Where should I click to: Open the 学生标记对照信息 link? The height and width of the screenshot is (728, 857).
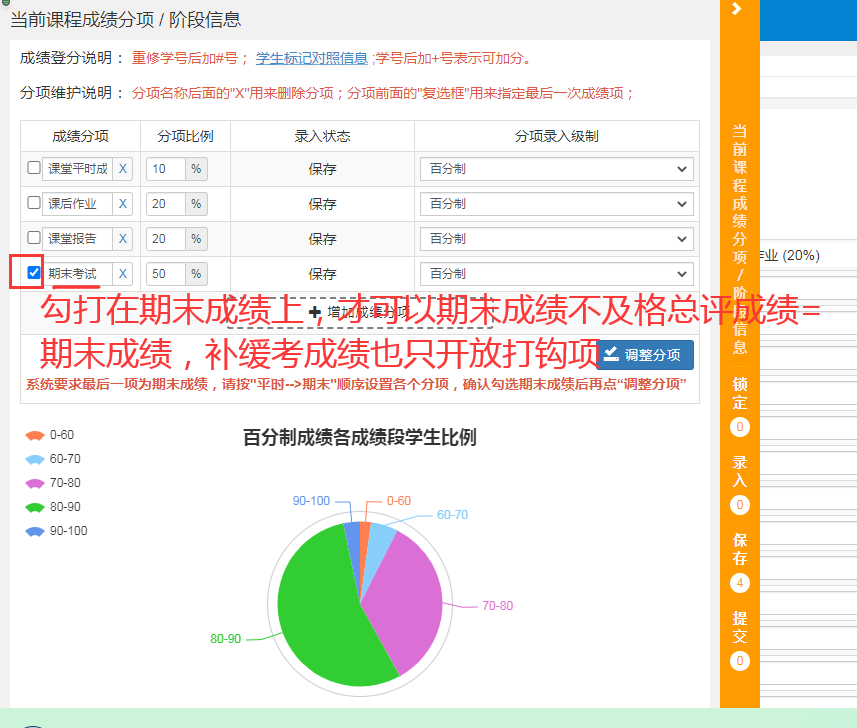tap(312, 58)
